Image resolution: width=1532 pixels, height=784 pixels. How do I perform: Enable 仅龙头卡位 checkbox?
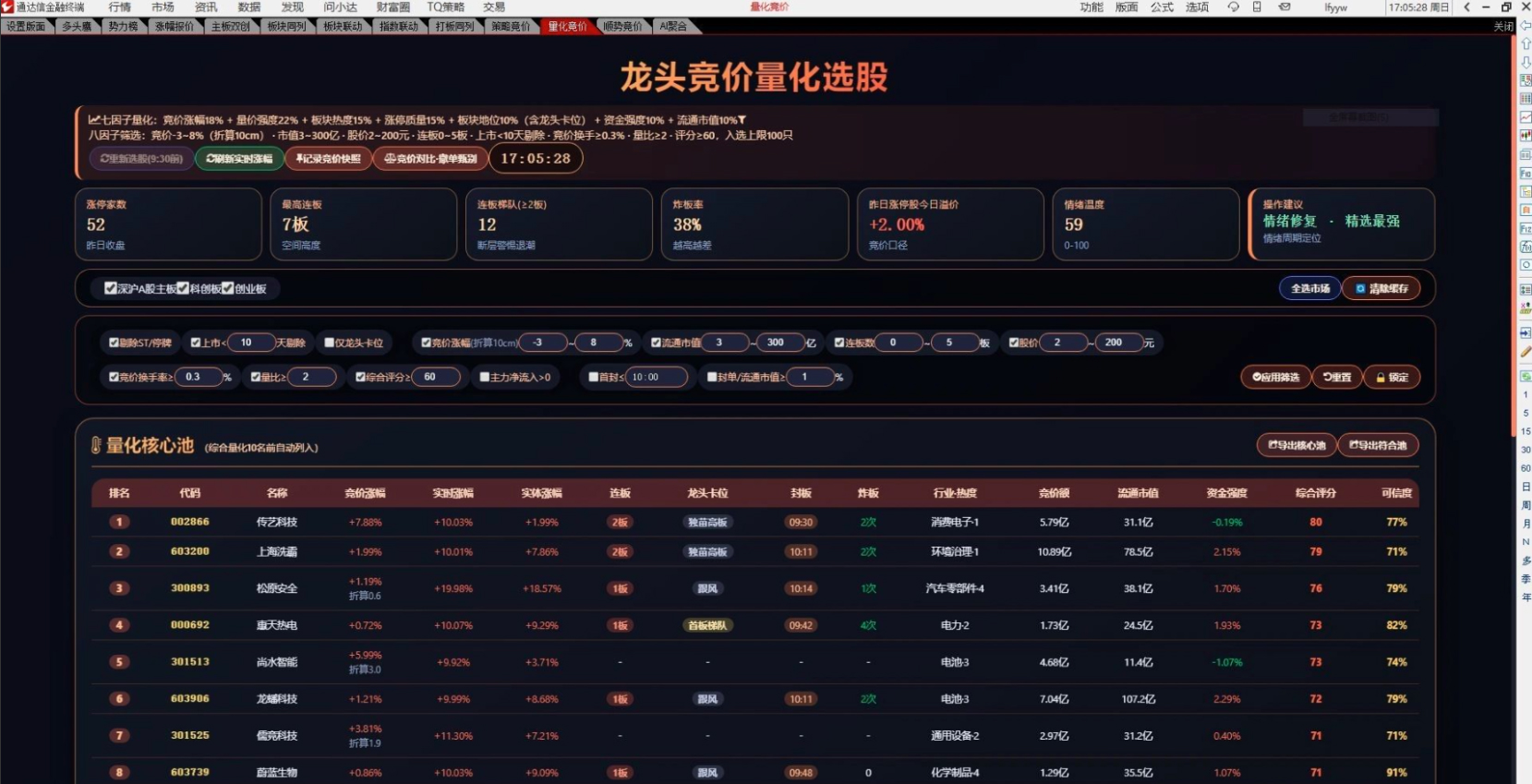coord(329,343)
